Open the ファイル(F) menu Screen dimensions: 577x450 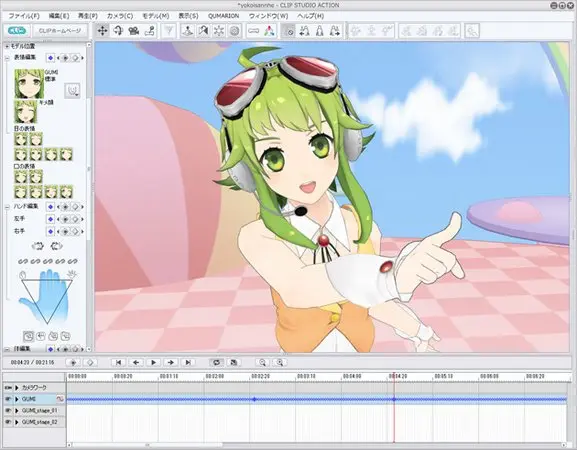[x=24, y=16]
